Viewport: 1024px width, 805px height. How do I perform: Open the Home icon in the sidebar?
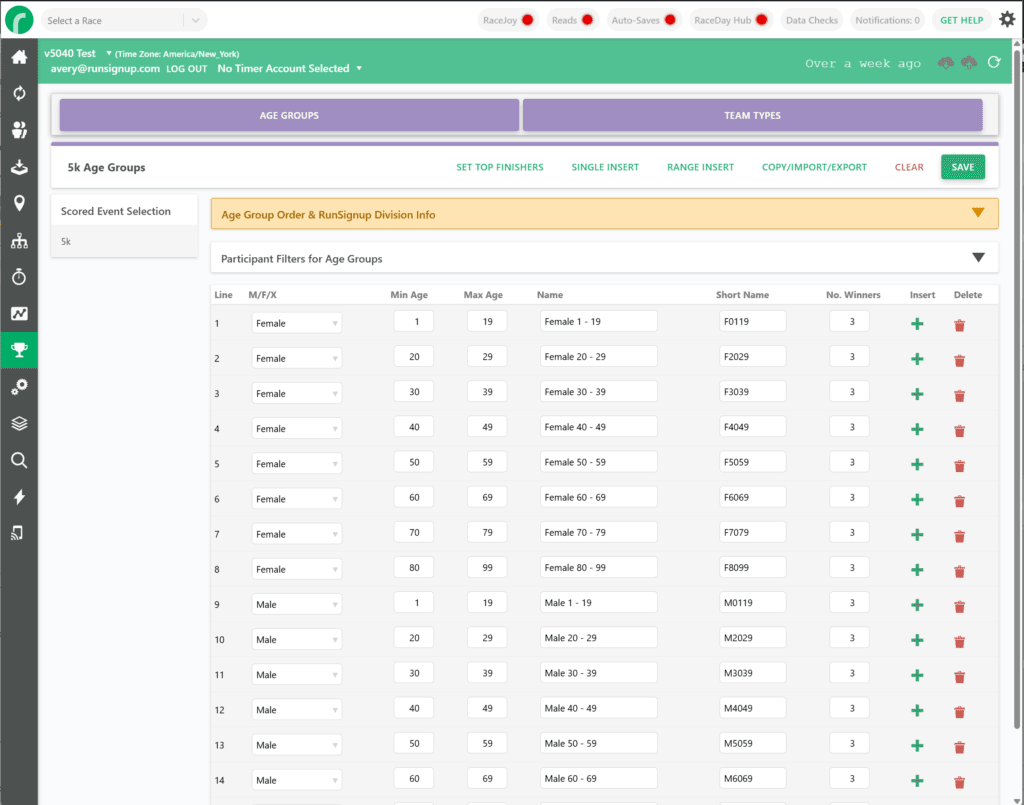[x=19, y=57]
